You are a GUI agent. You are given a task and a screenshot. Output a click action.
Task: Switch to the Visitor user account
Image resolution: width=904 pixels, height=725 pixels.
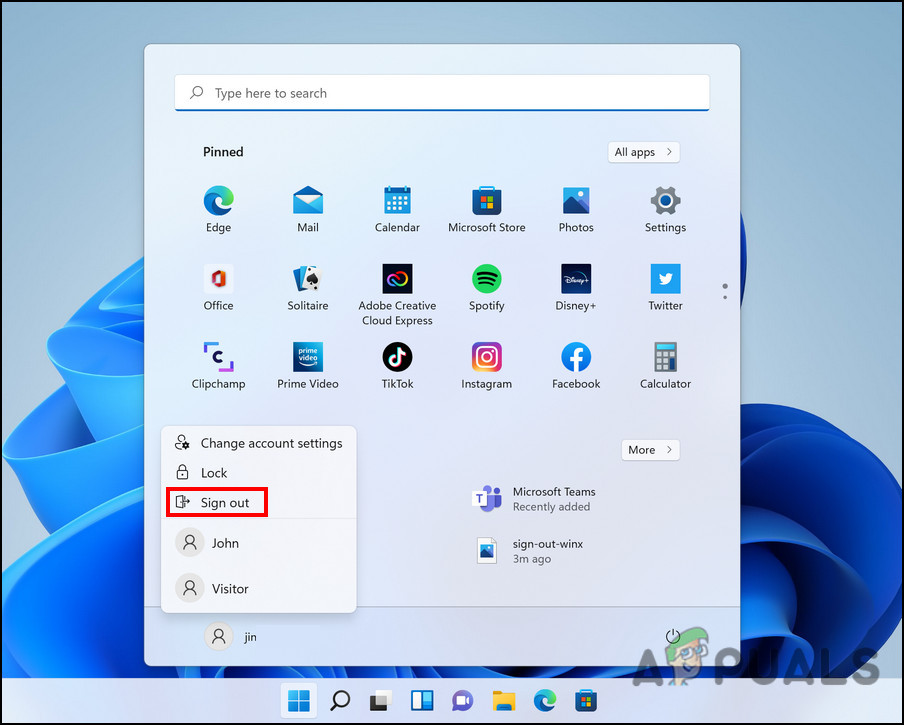[259, 588]
